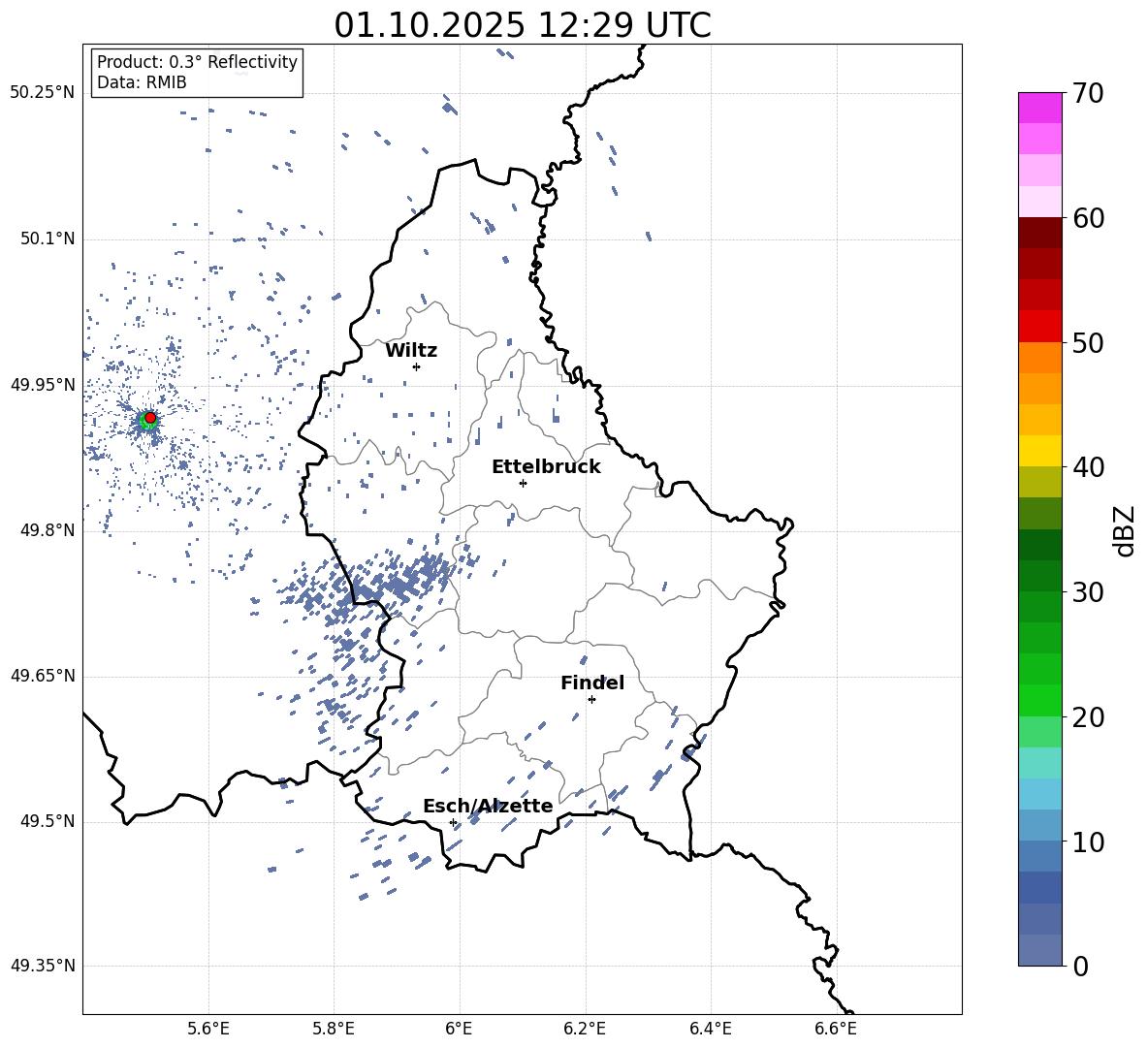Image resolution: width=1148 pixels, height=1048 pixels.
Task: Click the 20 colorbar tick label
Action: pyautogui.click(x=1088, y=717)
